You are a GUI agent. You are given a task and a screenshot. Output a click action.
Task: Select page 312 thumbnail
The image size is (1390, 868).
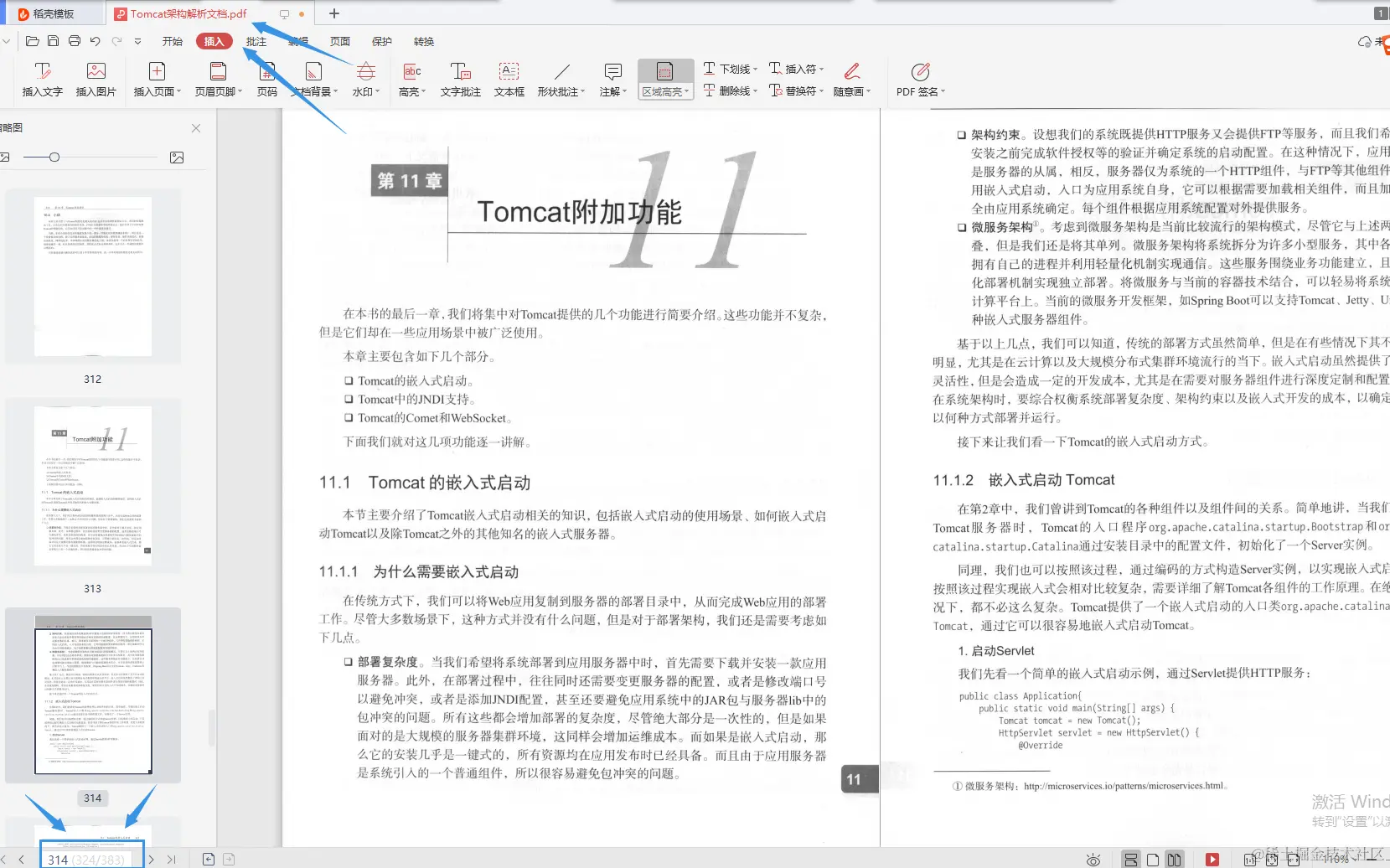point(93,276)
